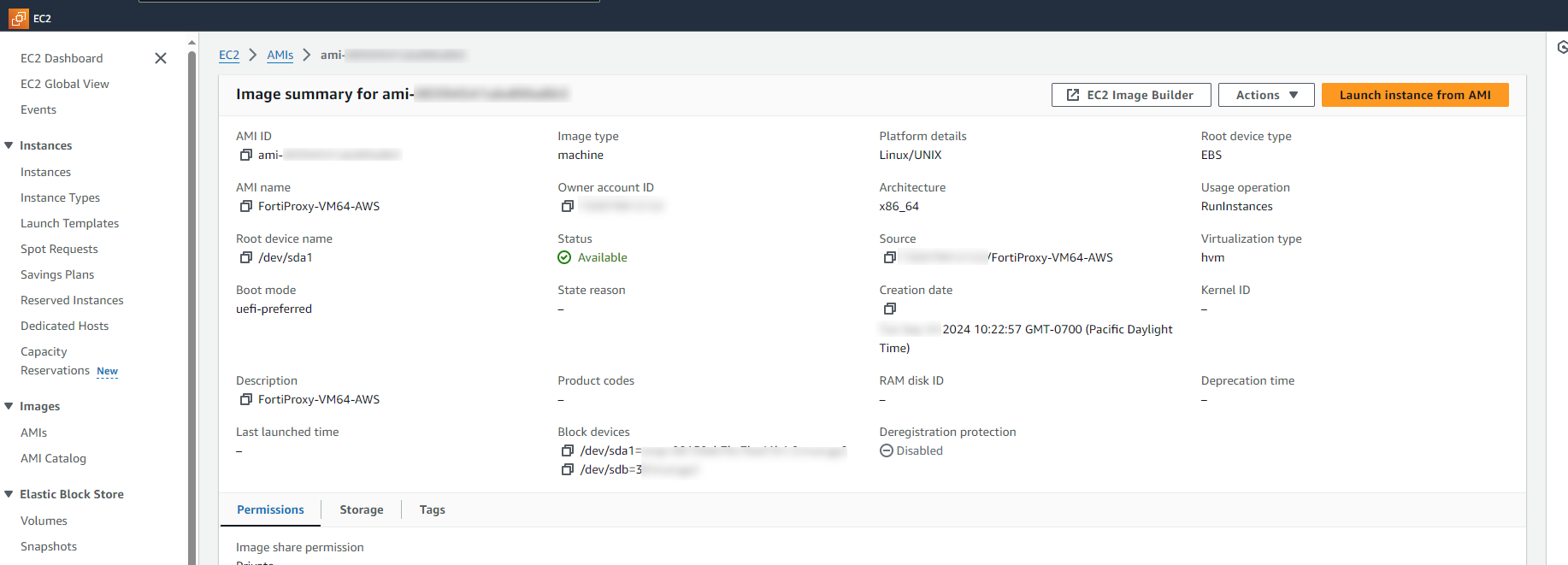Screen dimensions: 1568x565
Task: Switch to the Tags tab
Action: tap(432, 509)
